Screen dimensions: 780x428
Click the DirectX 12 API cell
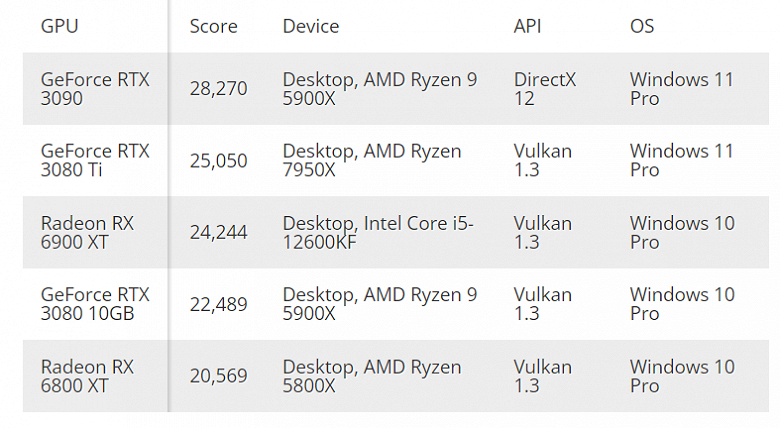544,89
